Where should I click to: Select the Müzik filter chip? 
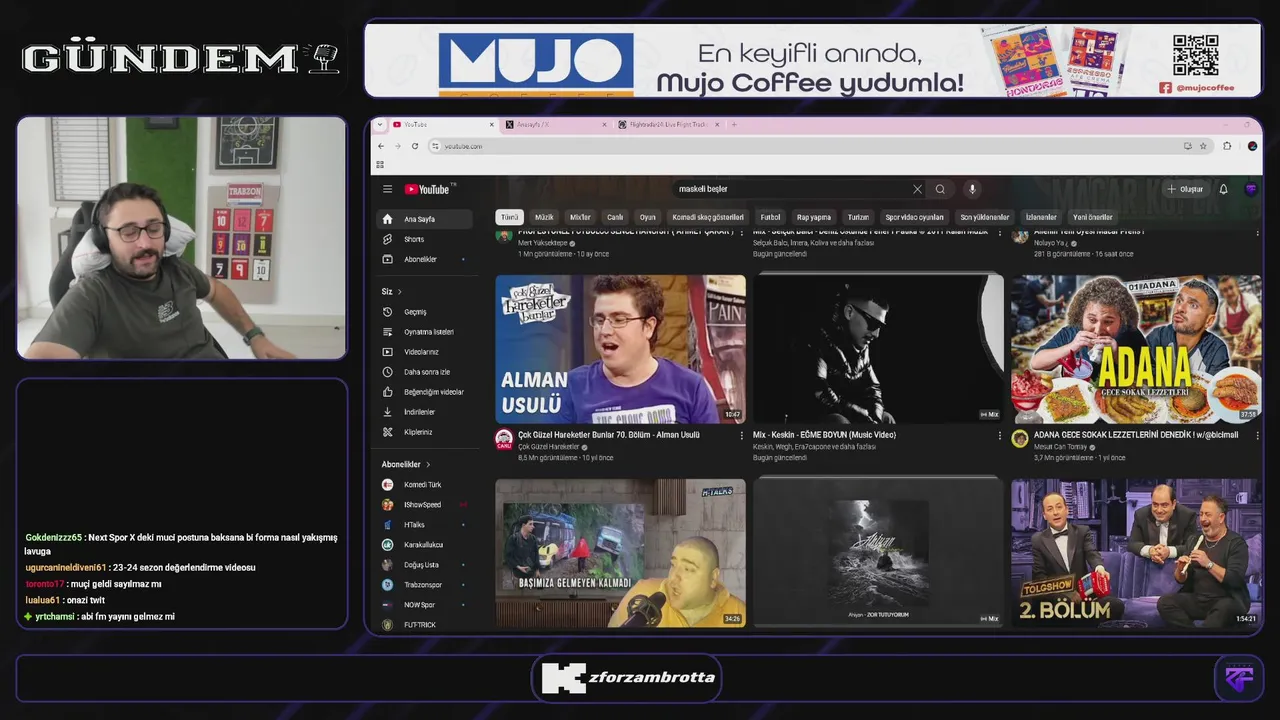click(x=544, y=217)
